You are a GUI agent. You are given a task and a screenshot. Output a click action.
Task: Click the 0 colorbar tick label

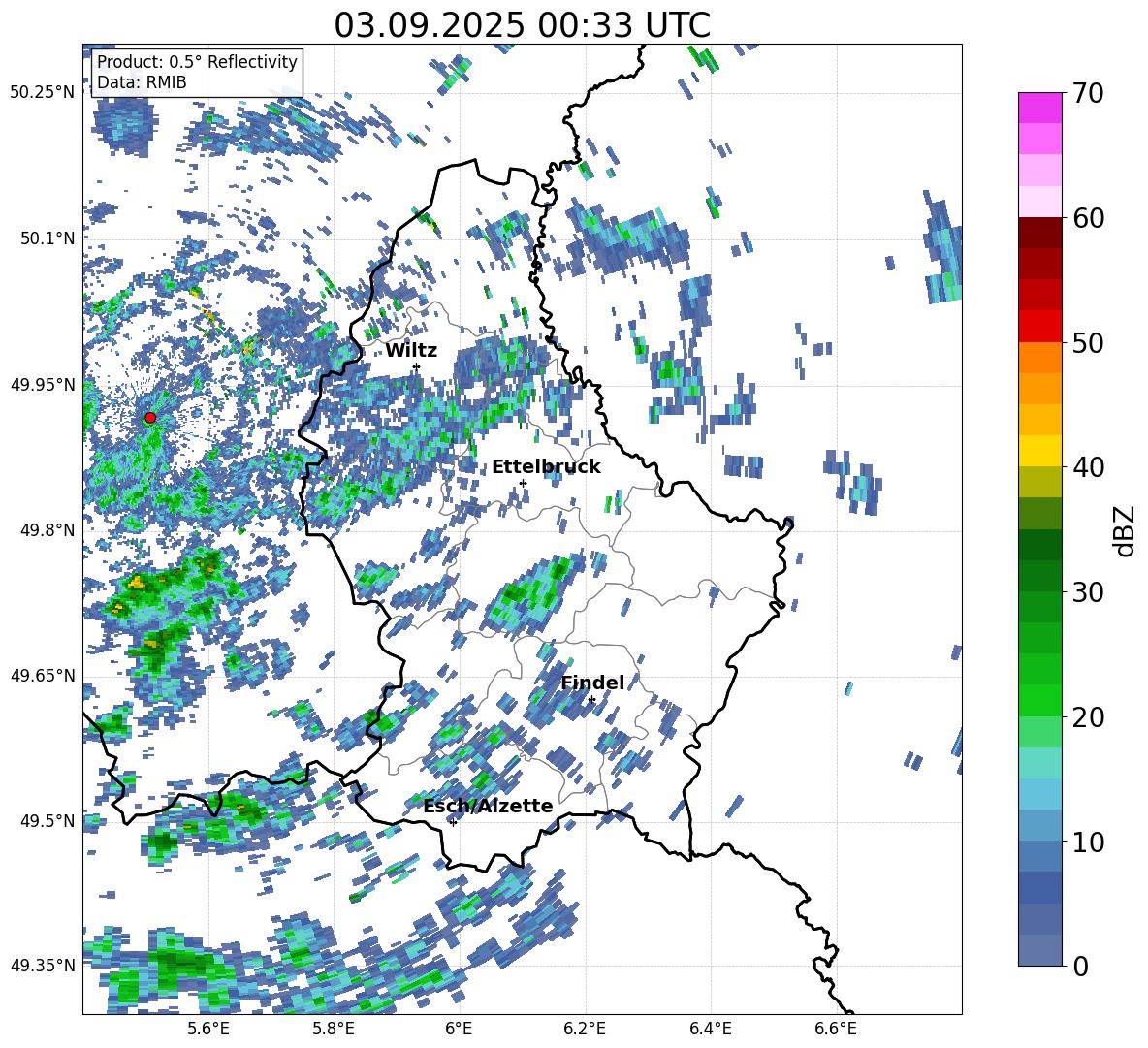click(1080, 966)
